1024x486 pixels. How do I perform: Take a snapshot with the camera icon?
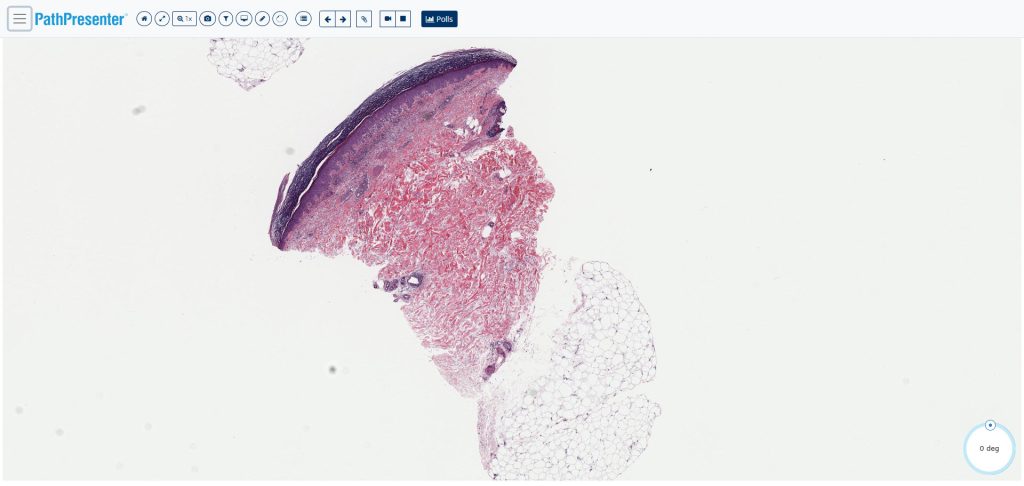[x=208, y=19]
